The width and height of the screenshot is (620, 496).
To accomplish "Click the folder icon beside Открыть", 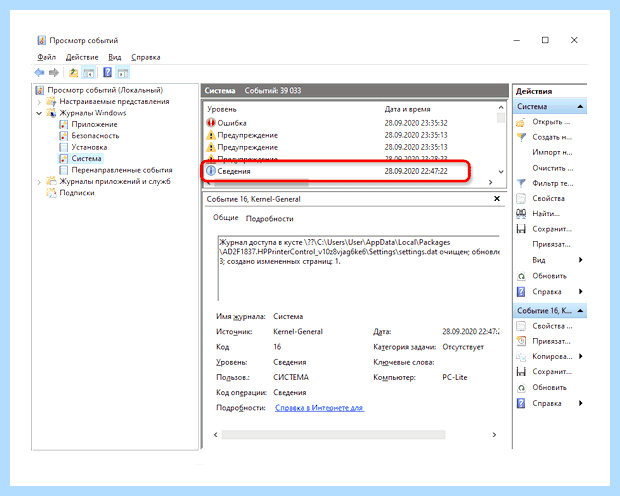I will [521, 122].
